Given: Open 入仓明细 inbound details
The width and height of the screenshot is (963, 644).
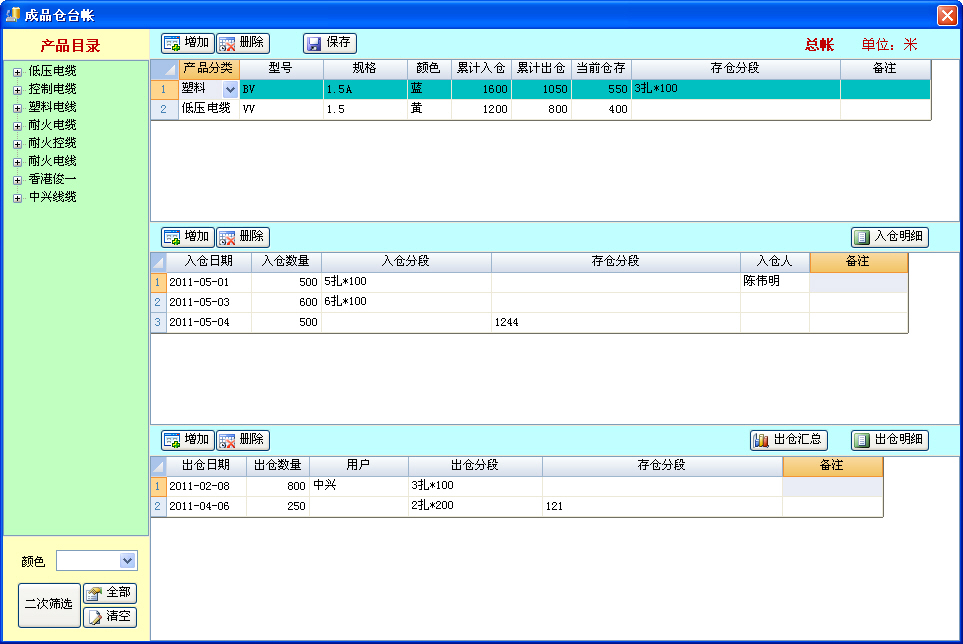Looking at the screenshot, I should (x=890, y=237).
